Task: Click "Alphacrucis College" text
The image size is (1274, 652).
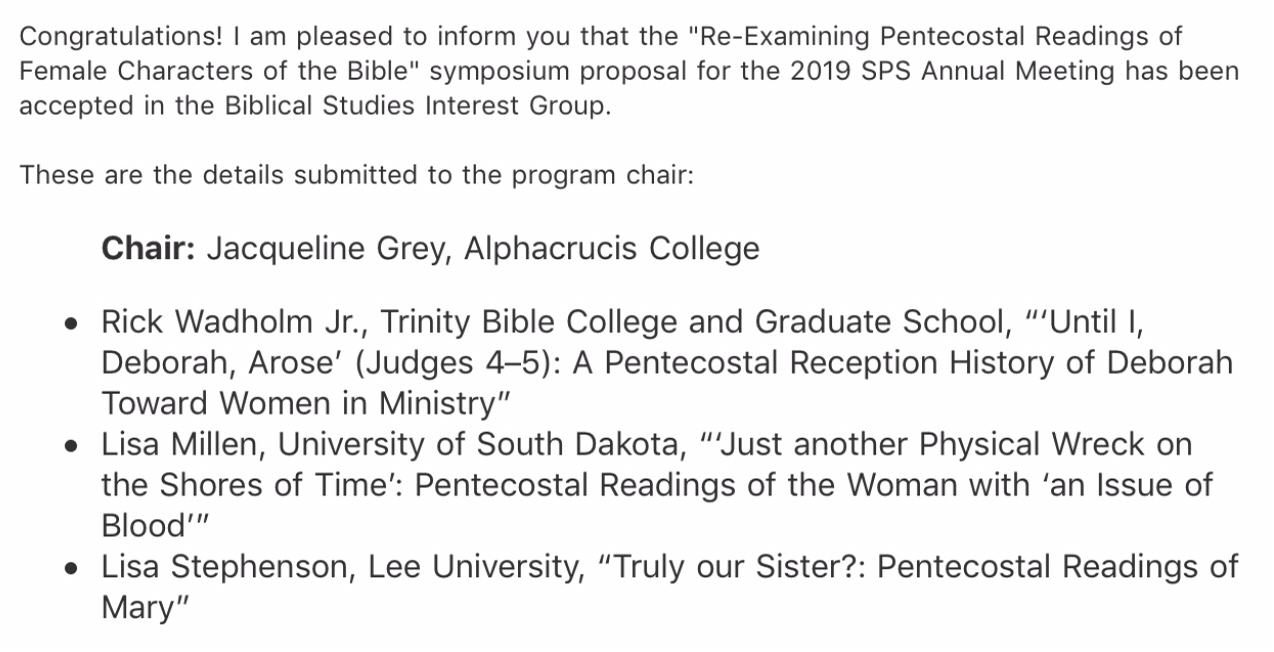Action: pyautogui.click(x=611, y=247)
